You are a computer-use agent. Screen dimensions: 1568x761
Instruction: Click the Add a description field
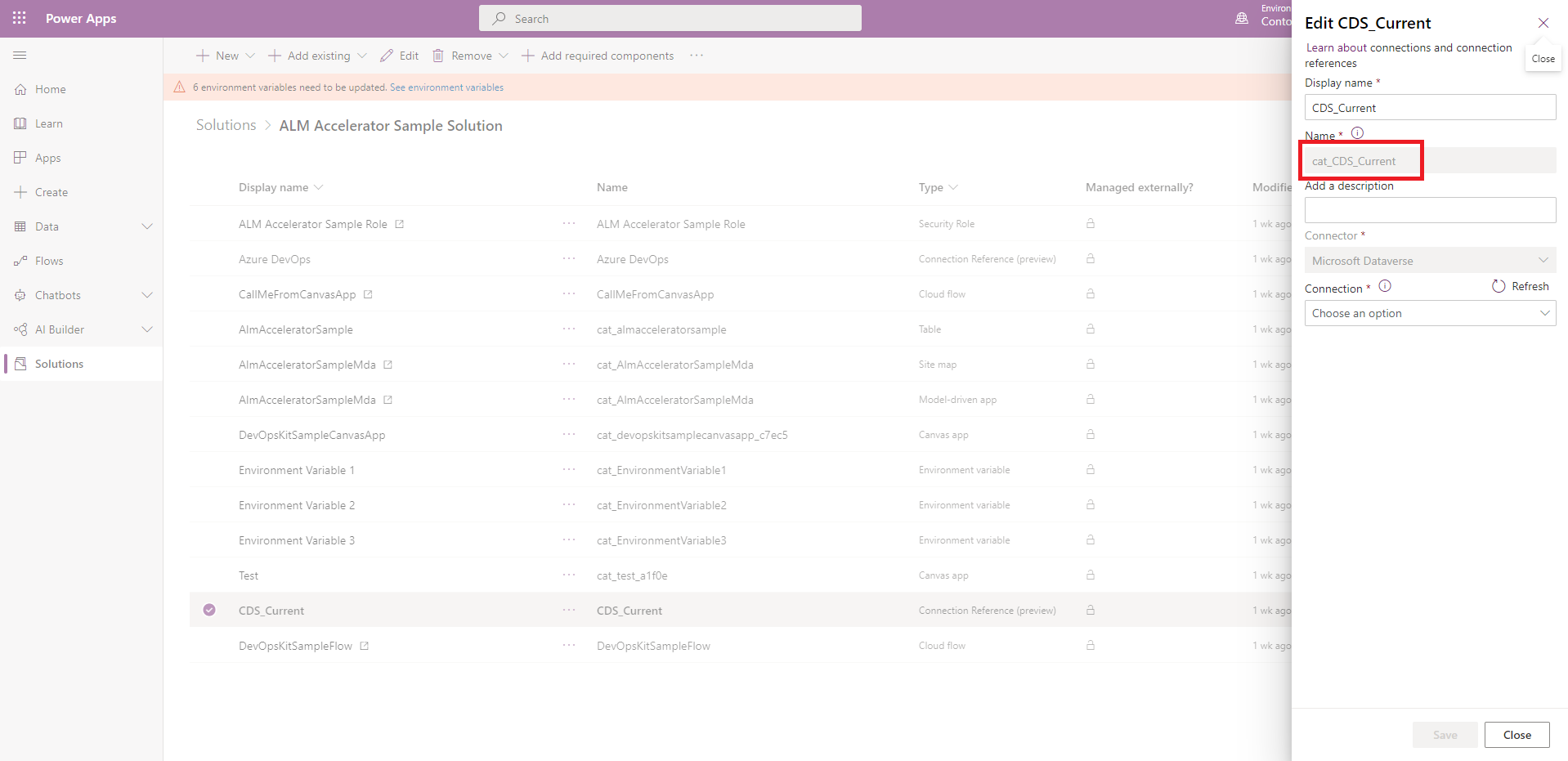tap(1430, 210)
